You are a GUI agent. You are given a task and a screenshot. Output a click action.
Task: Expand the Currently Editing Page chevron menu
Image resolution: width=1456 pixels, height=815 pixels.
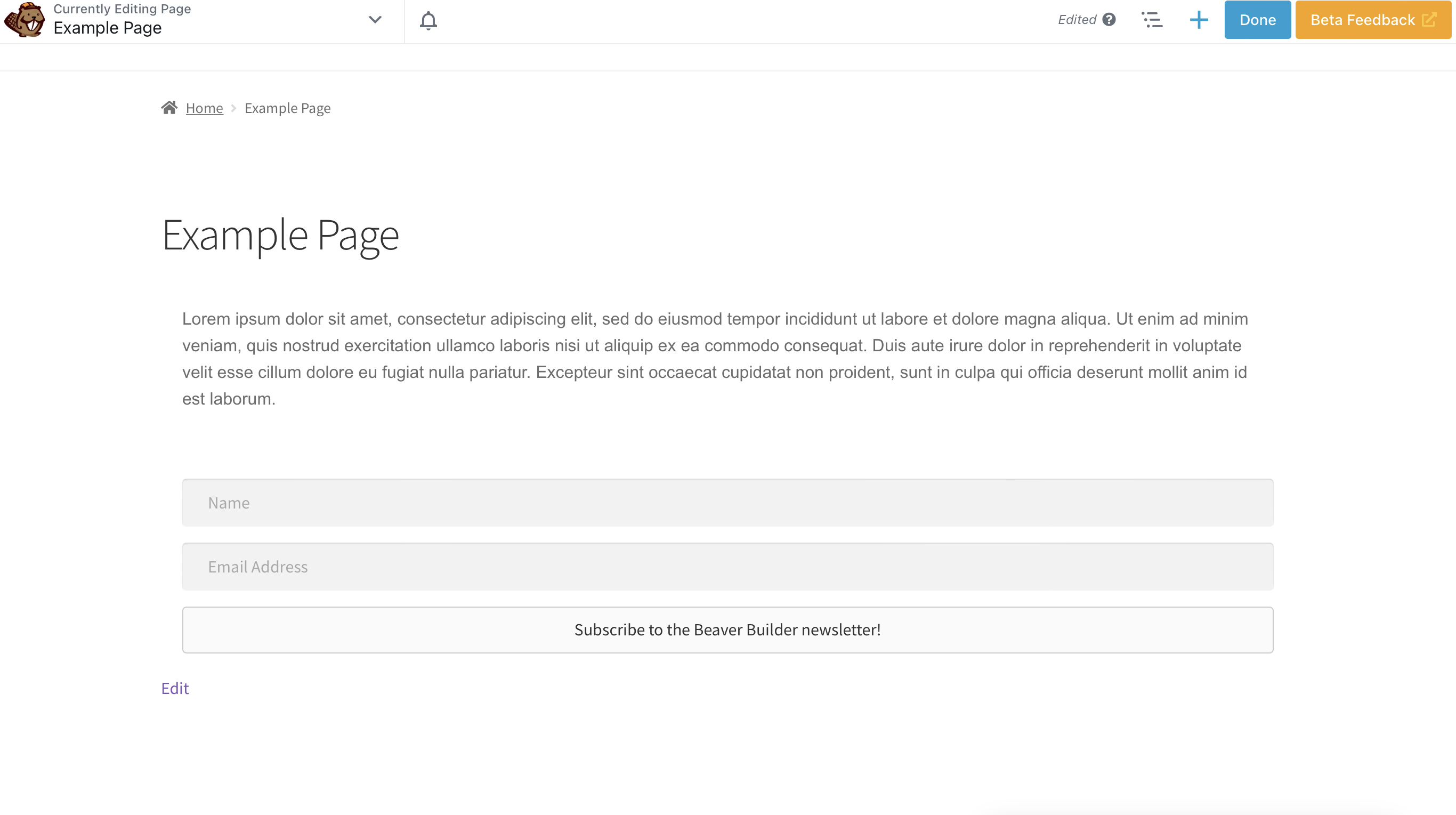pos(375,20)
